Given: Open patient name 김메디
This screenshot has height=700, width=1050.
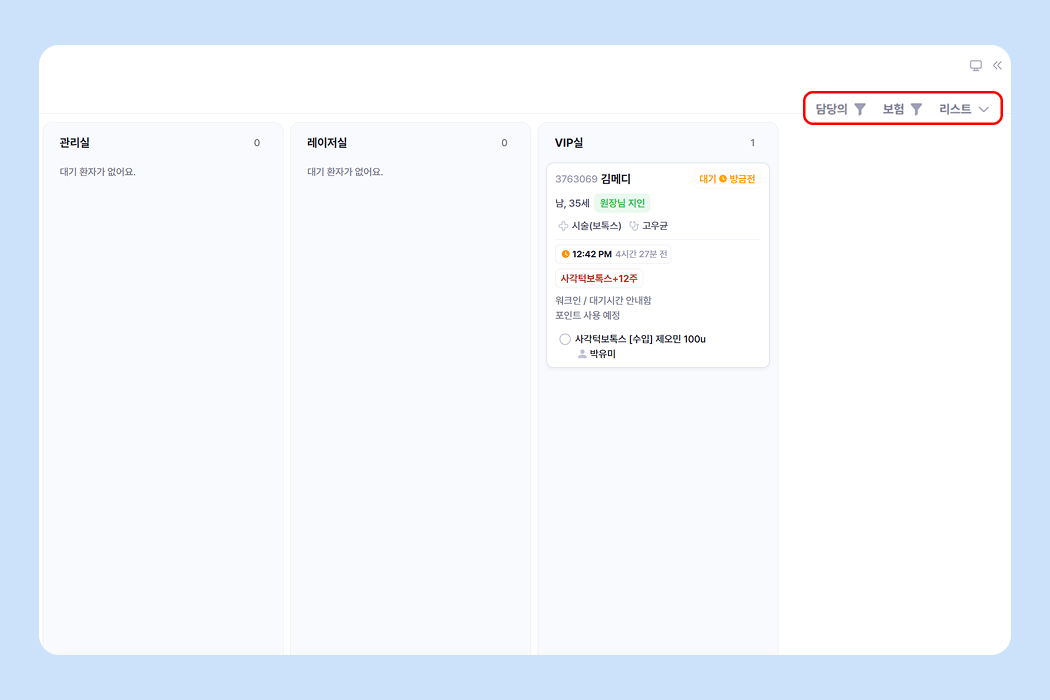Looking at the screenshot, I should (616, 179).
